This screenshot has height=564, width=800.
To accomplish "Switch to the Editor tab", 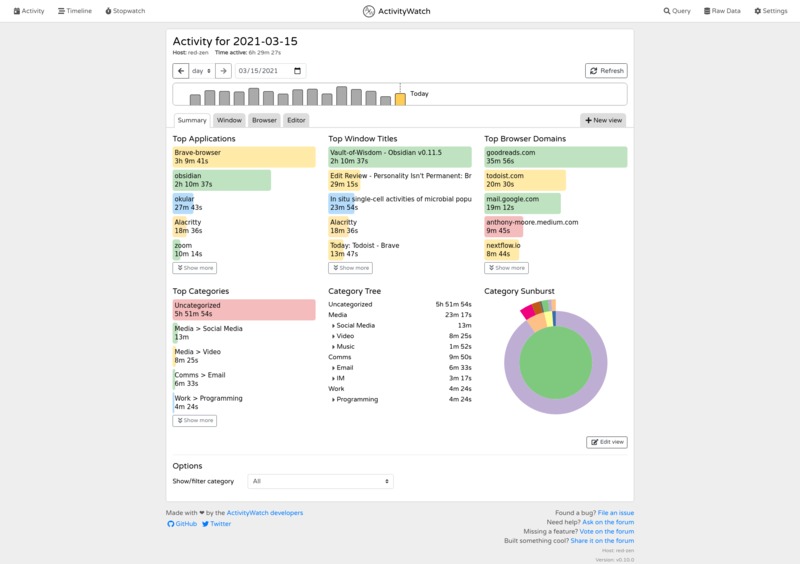I will click(296, 120).
